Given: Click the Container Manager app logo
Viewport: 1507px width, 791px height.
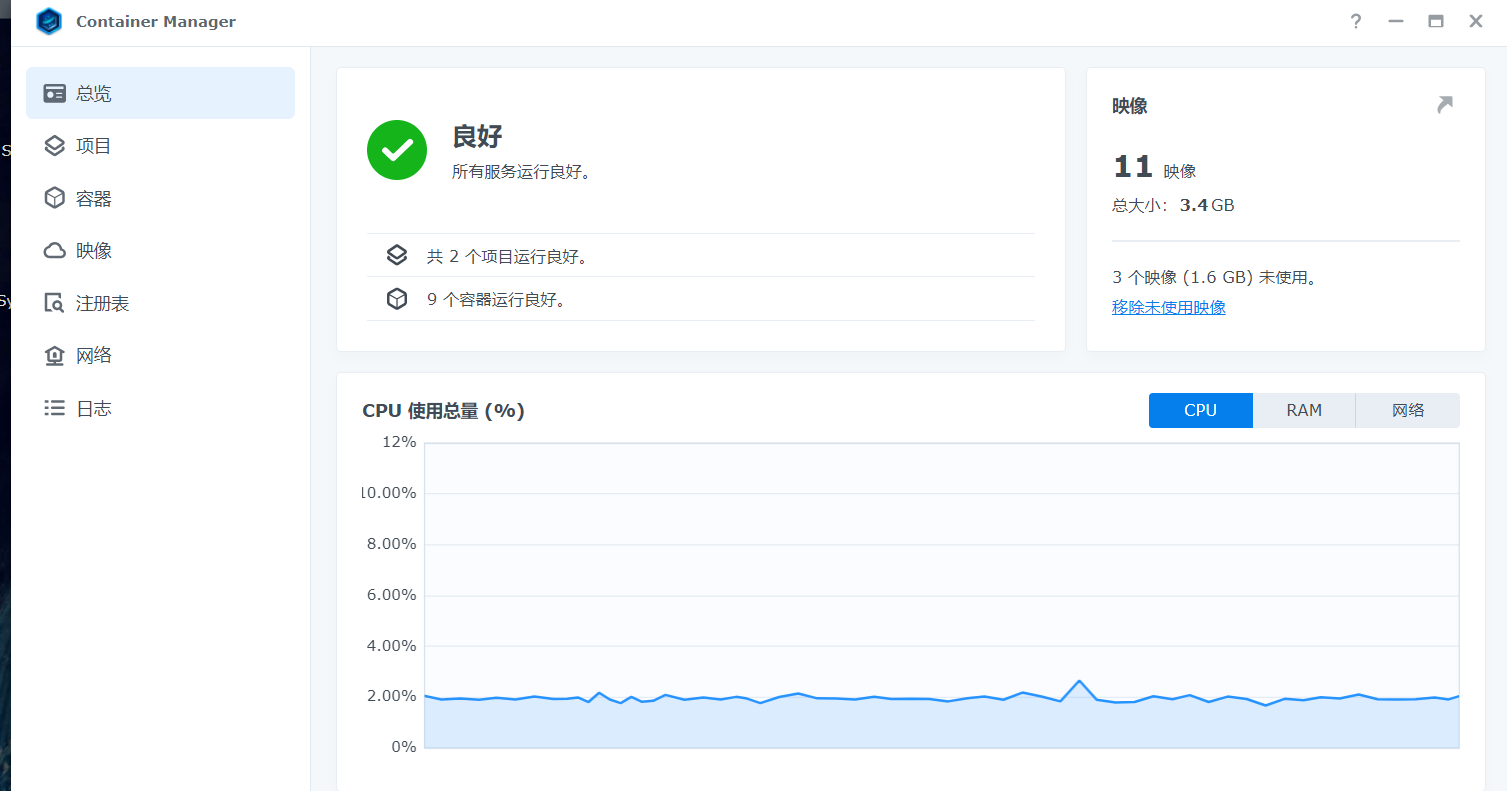Looking at the screenshot, I should [x=48, y=21].
